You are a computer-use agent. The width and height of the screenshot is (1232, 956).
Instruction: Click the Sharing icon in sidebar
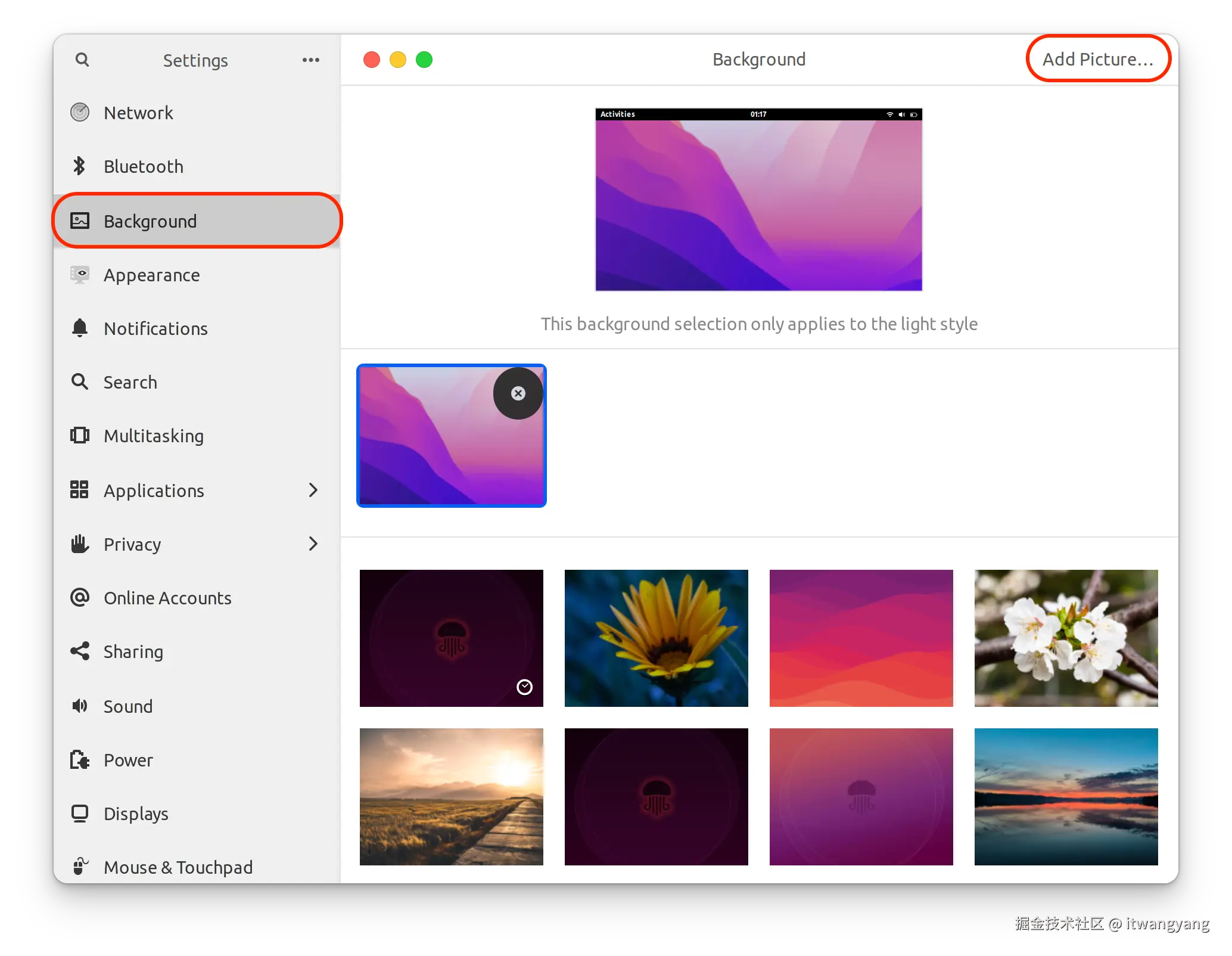80,651
